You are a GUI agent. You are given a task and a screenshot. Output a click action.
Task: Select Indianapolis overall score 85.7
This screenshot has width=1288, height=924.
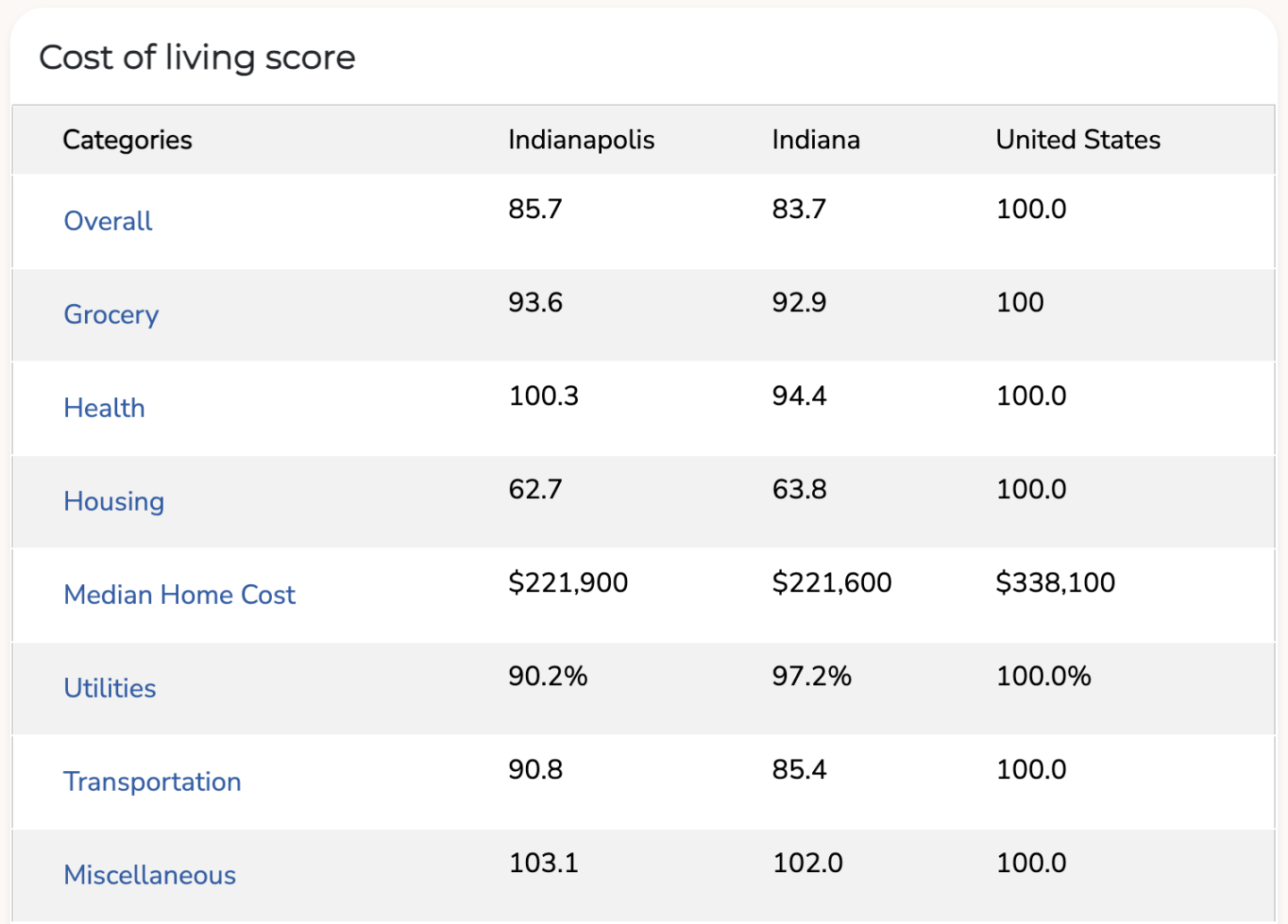pos(535,209)
